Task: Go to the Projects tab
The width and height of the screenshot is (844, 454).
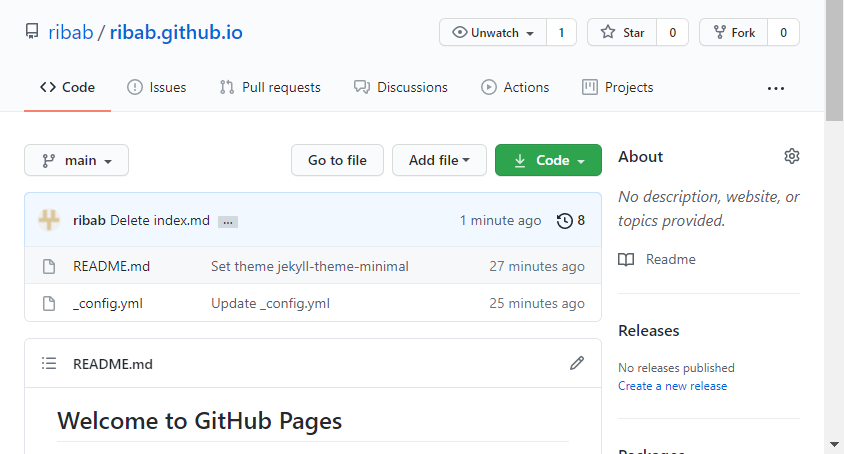Action: (617, 87)
